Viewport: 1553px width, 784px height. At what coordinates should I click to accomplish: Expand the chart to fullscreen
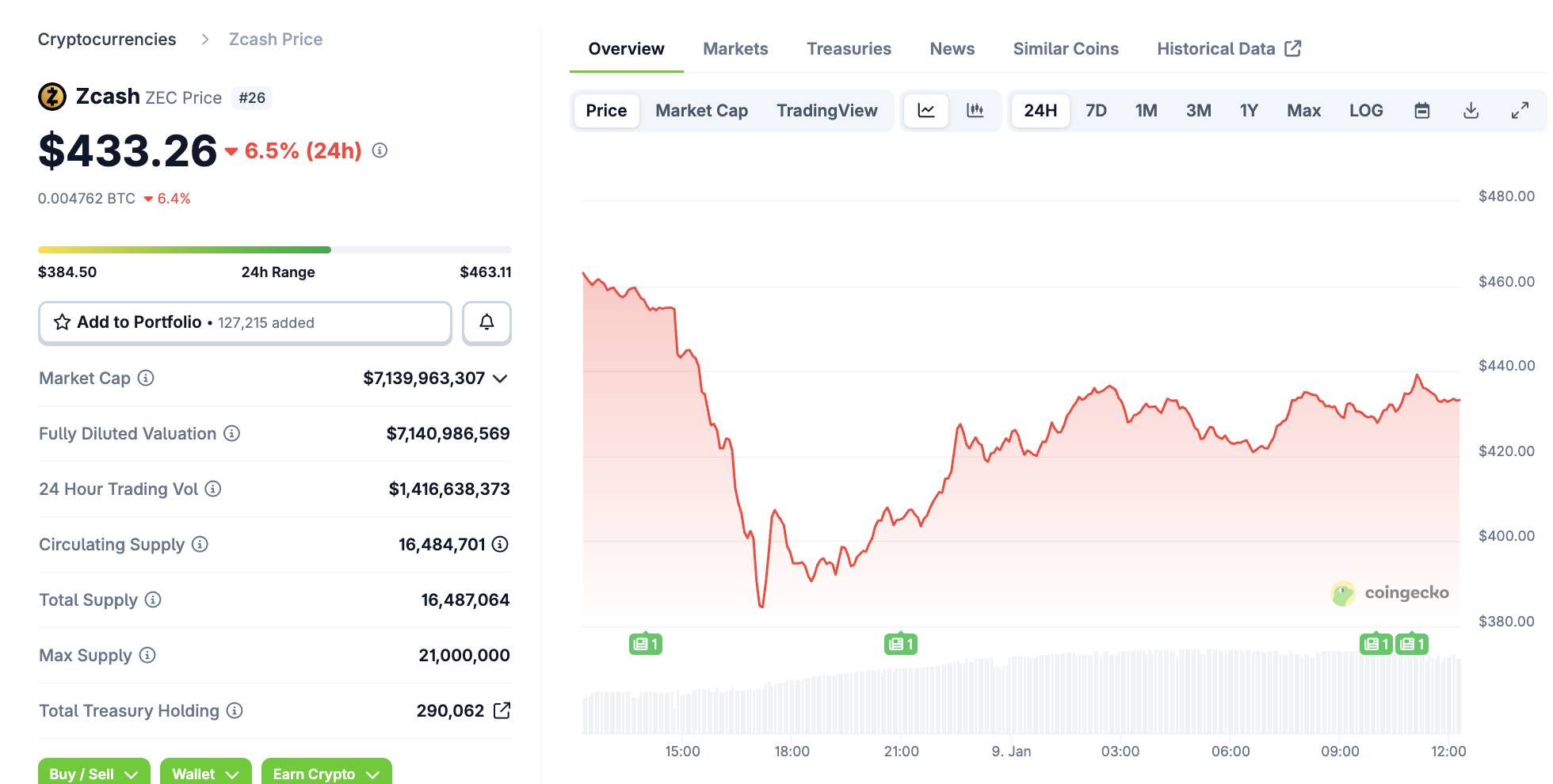point(1520,111)
